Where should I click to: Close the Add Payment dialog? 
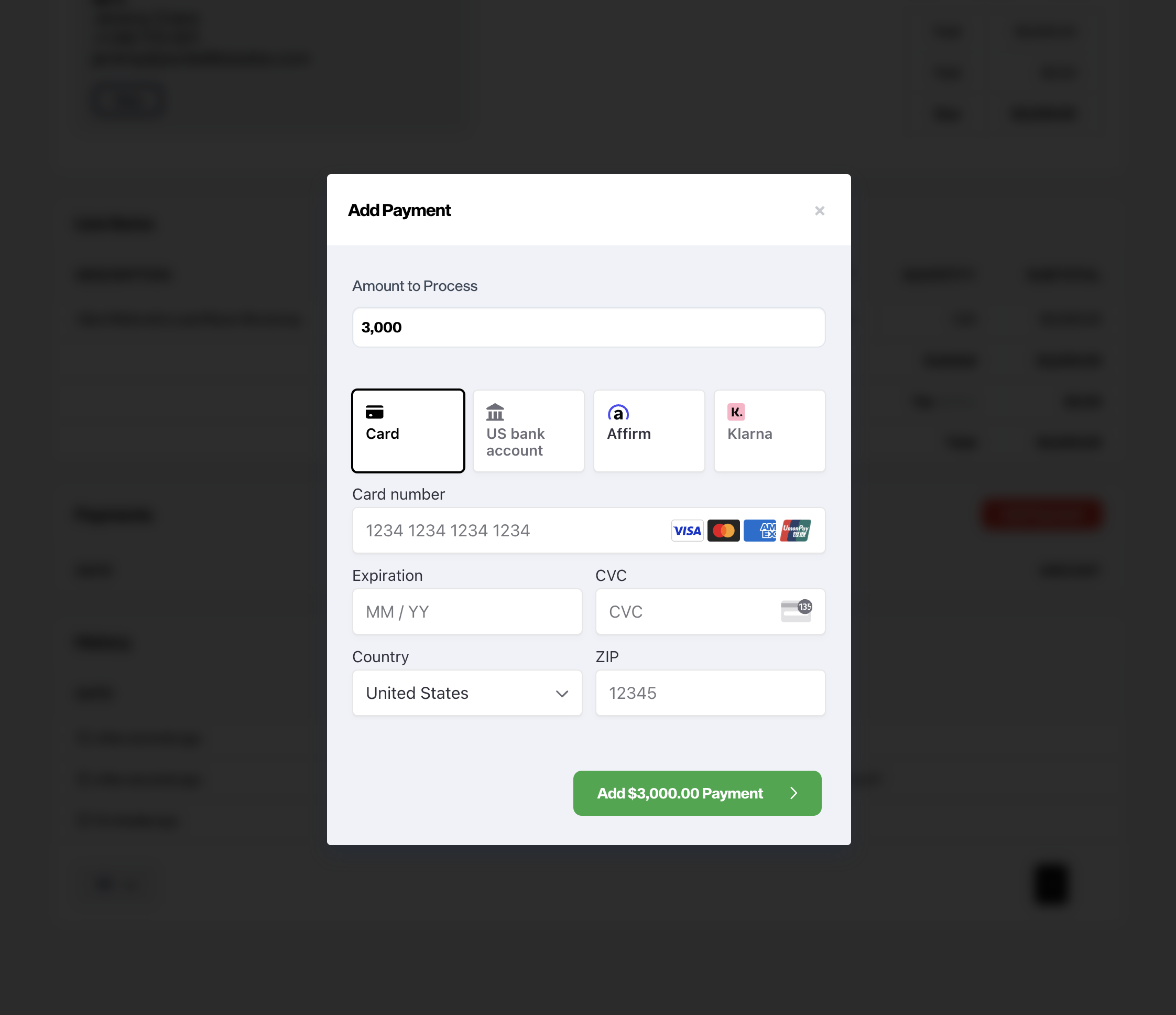tap(820, 211)
